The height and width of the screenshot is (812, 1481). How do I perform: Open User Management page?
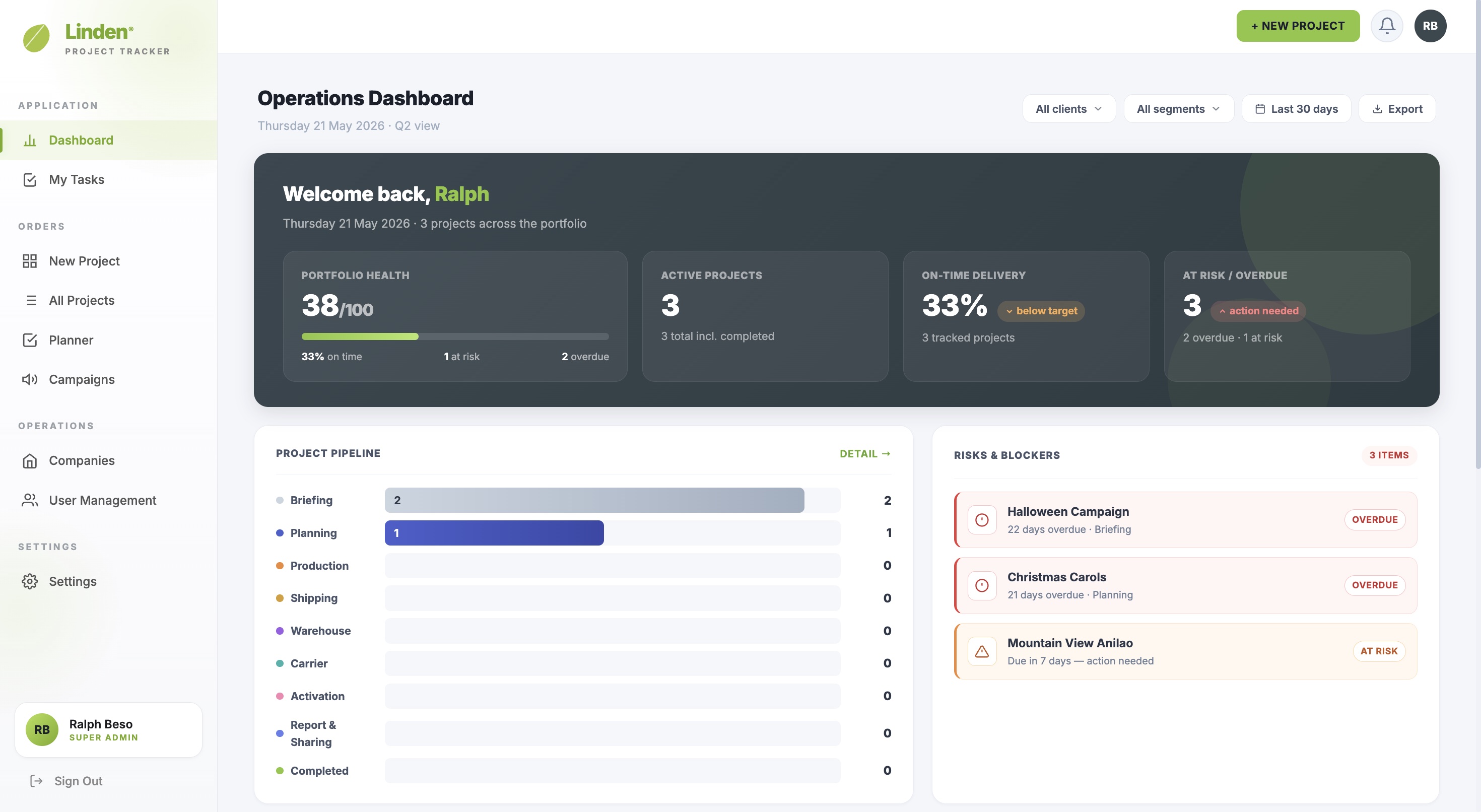coord(109,500)
